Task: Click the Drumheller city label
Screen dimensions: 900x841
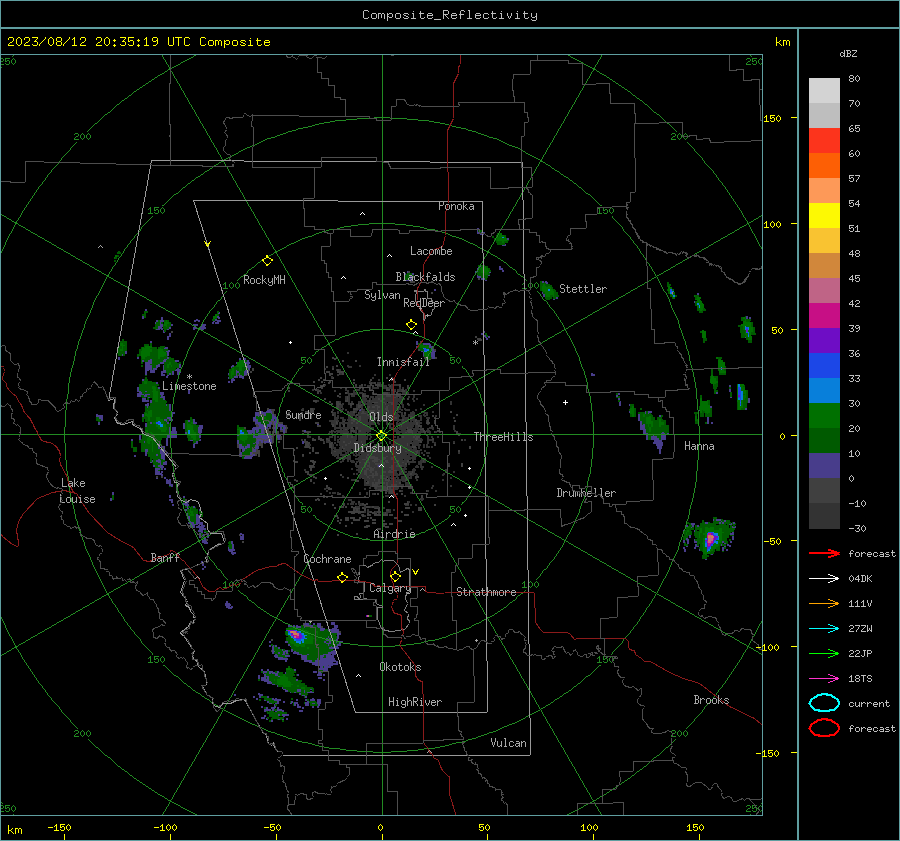Action: pyautogui.click(x=586, y=493)
